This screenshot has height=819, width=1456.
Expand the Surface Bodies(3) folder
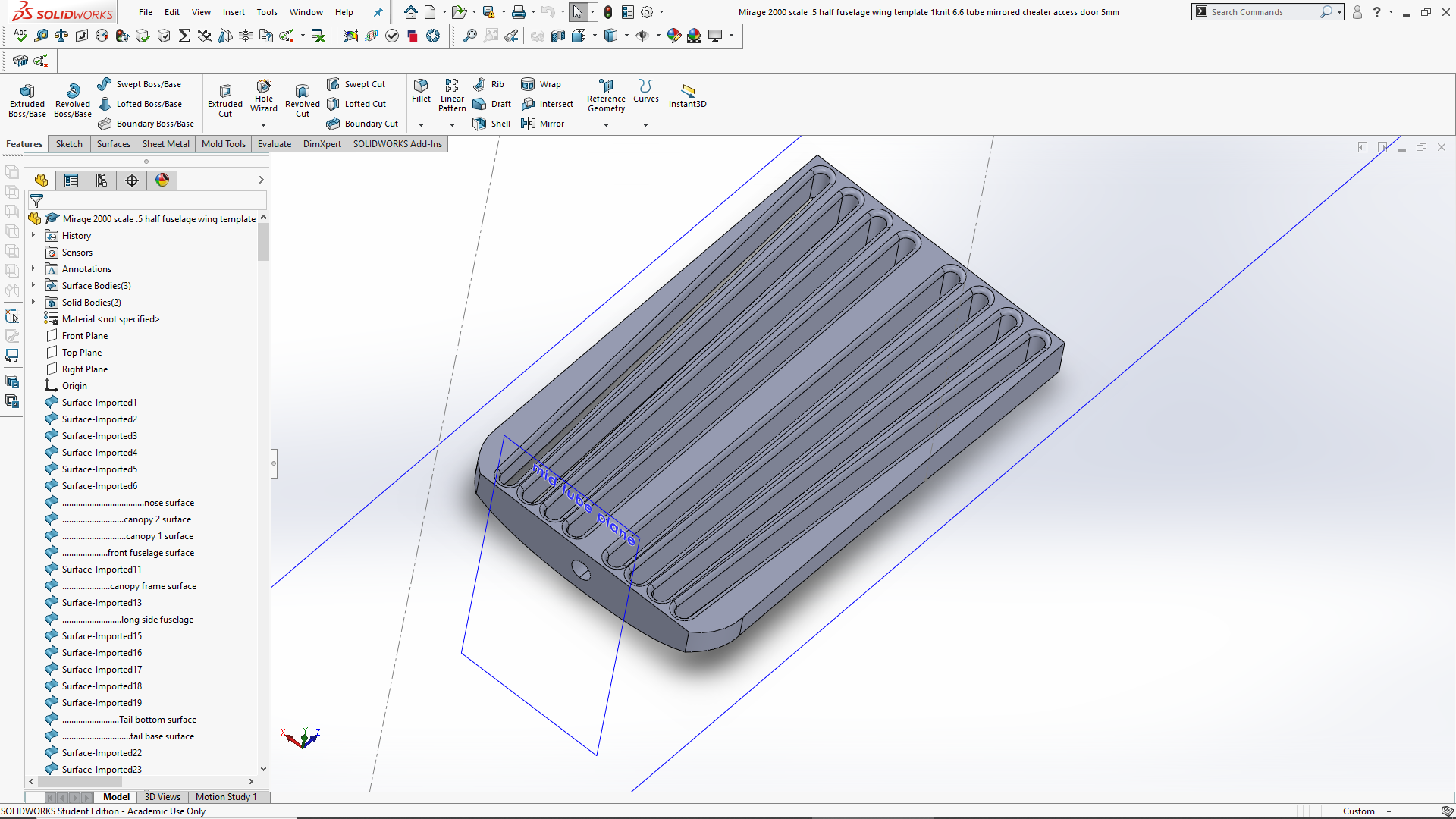coord(33,286)
